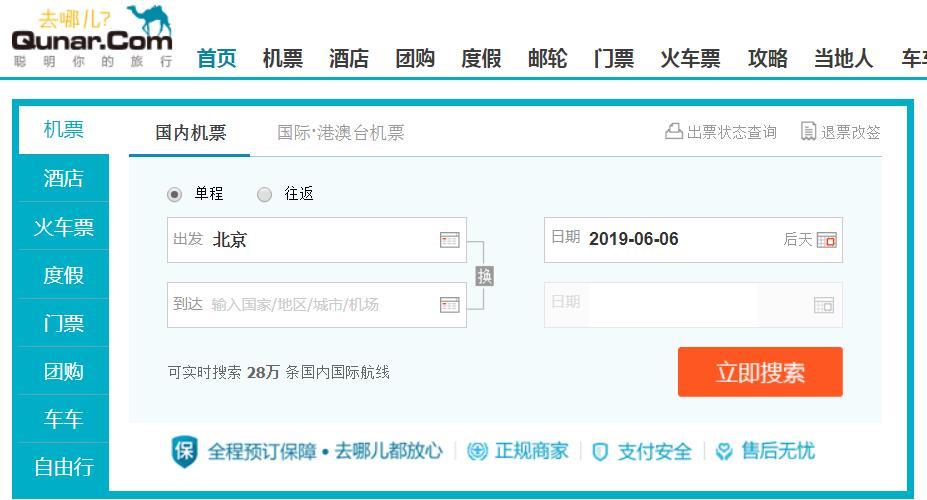Click the 出发 field showing 北京
This screenshot has width=927, height=500.
coord(317,240)
